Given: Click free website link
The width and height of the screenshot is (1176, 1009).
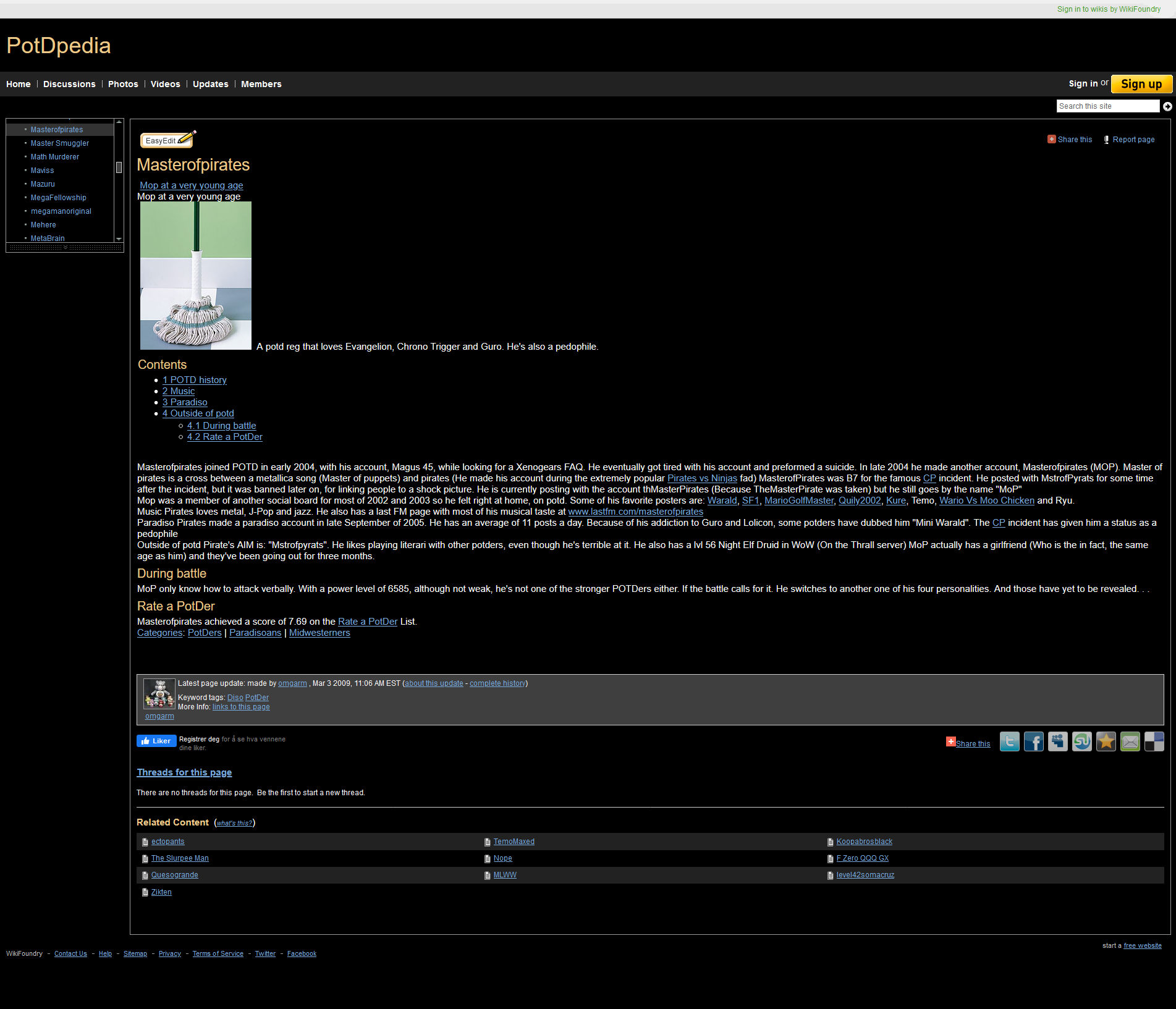Looking at the screenshot, I should (1143, 945).
